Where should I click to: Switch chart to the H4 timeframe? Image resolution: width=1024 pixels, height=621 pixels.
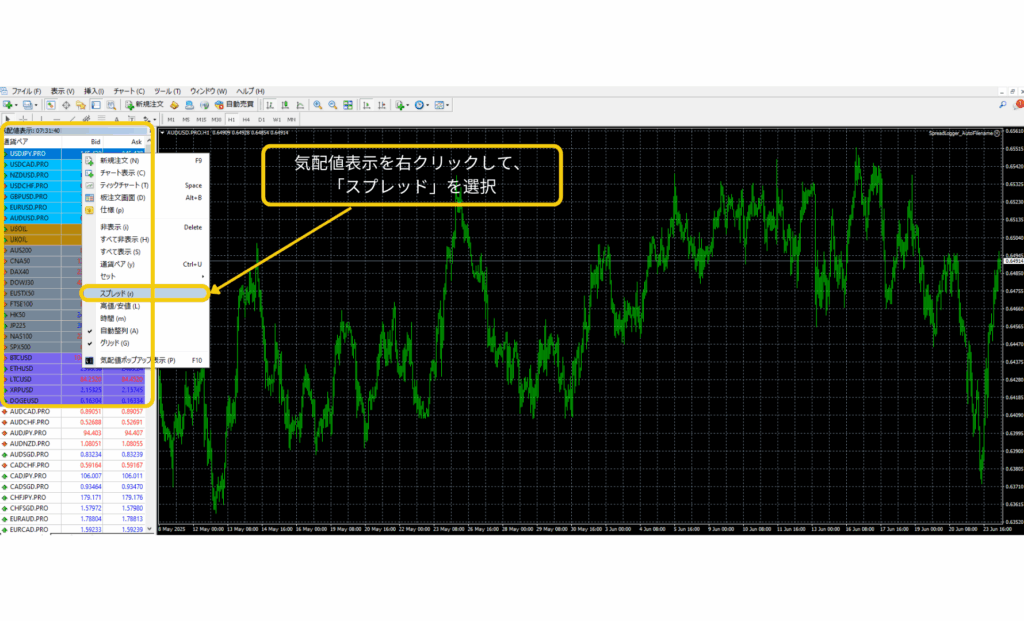coord(246,120)
